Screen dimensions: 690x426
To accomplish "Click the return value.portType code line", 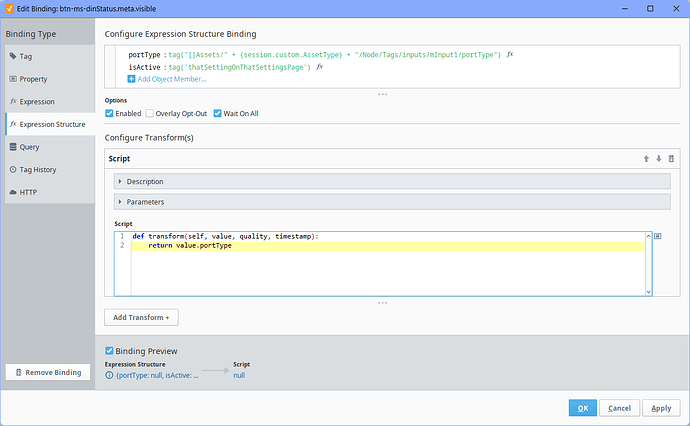I will click(x=190, y=246).
